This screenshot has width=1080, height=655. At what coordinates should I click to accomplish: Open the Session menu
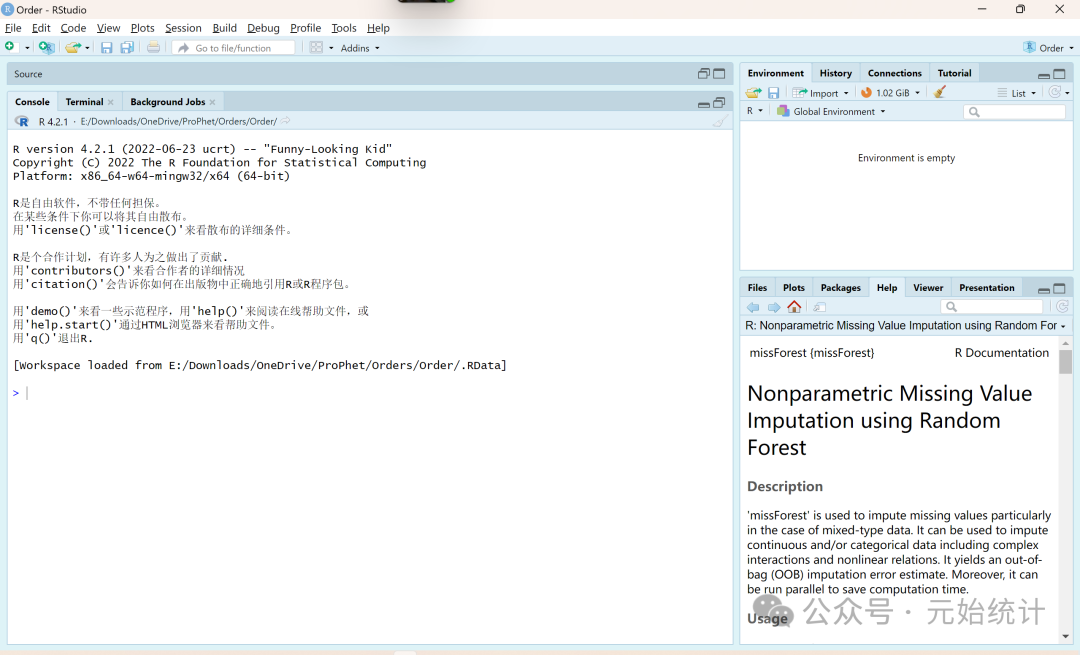pyautogui.click(x=183, y=28)
